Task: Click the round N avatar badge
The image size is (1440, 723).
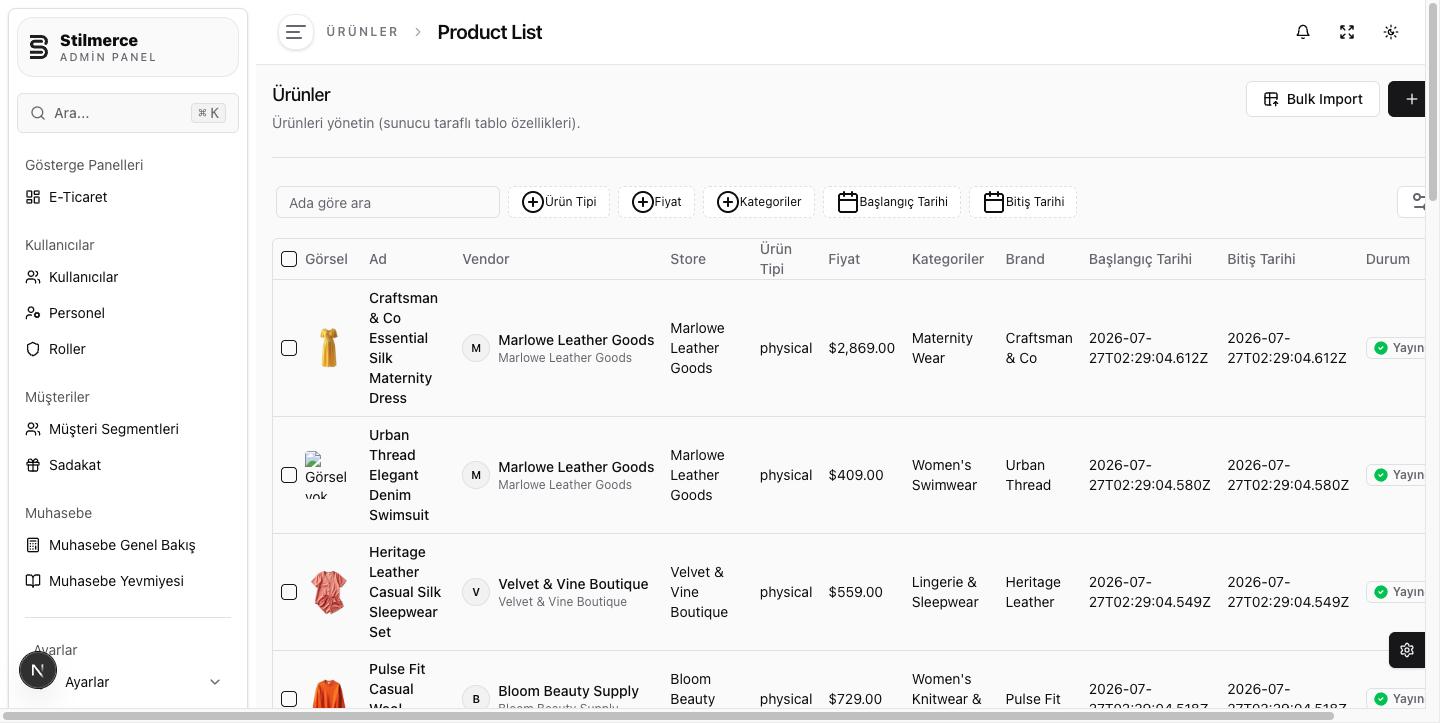Action: [x=38, y=670]
